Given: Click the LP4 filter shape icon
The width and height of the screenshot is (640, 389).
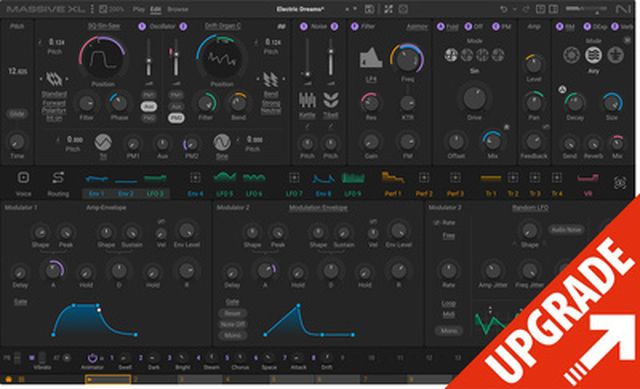Looking at the screenshot, I should pyautogui.click(x=371, y=58).
